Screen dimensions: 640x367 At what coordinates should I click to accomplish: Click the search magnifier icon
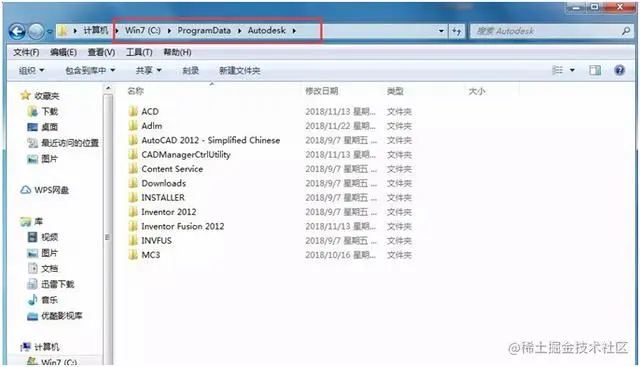pyautogui.click(x=626, y=31)
